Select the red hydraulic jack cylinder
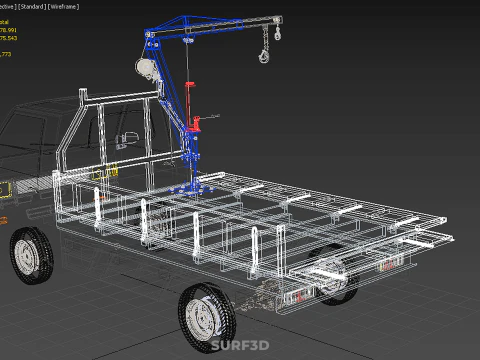Screen dimensions: 480x360 tap(190, 106)
